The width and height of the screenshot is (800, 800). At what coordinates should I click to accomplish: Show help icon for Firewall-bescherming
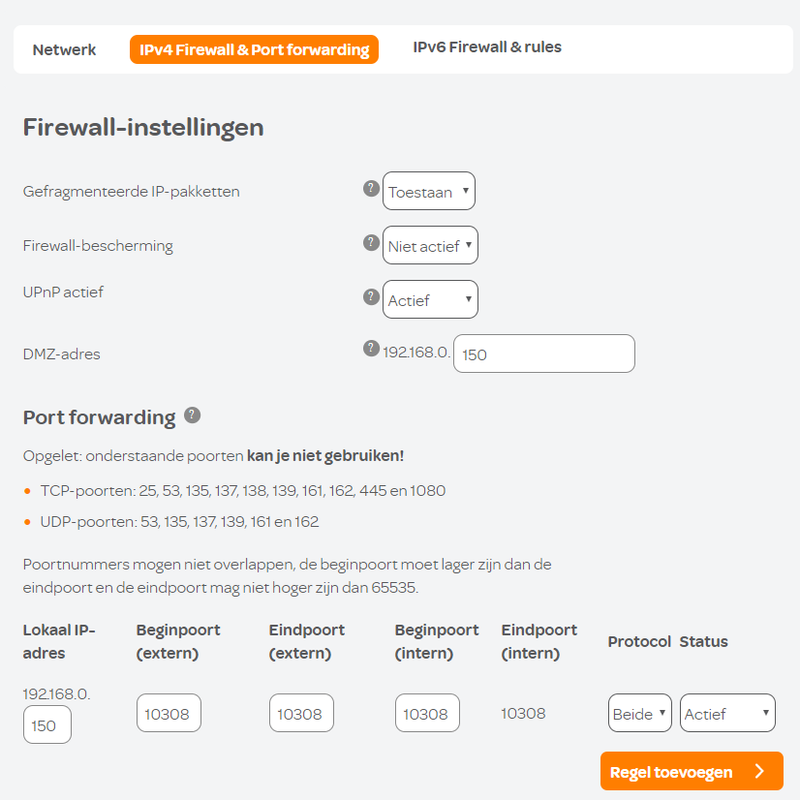pos(371,242)
